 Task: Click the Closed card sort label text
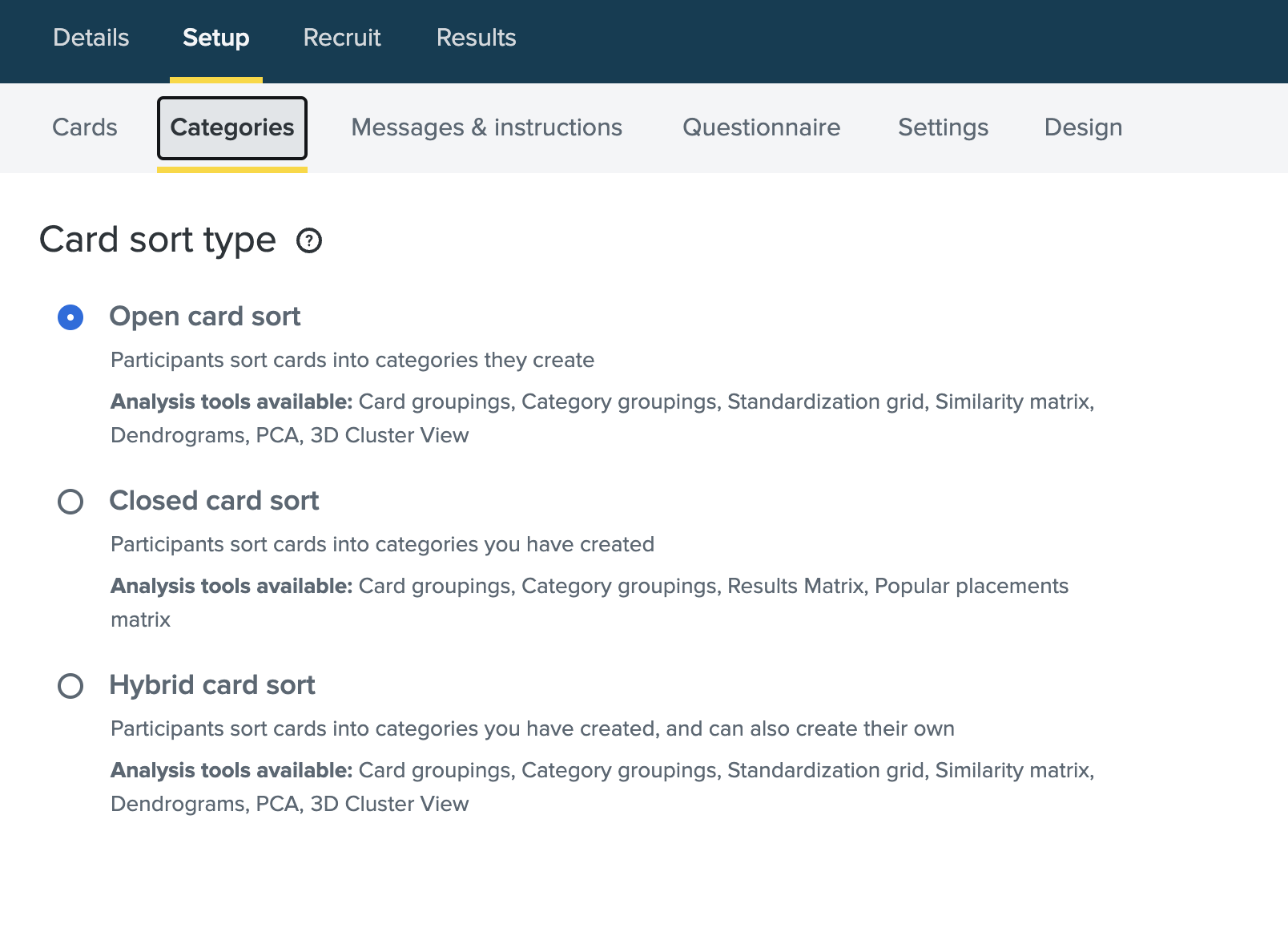tap(214, 501)
